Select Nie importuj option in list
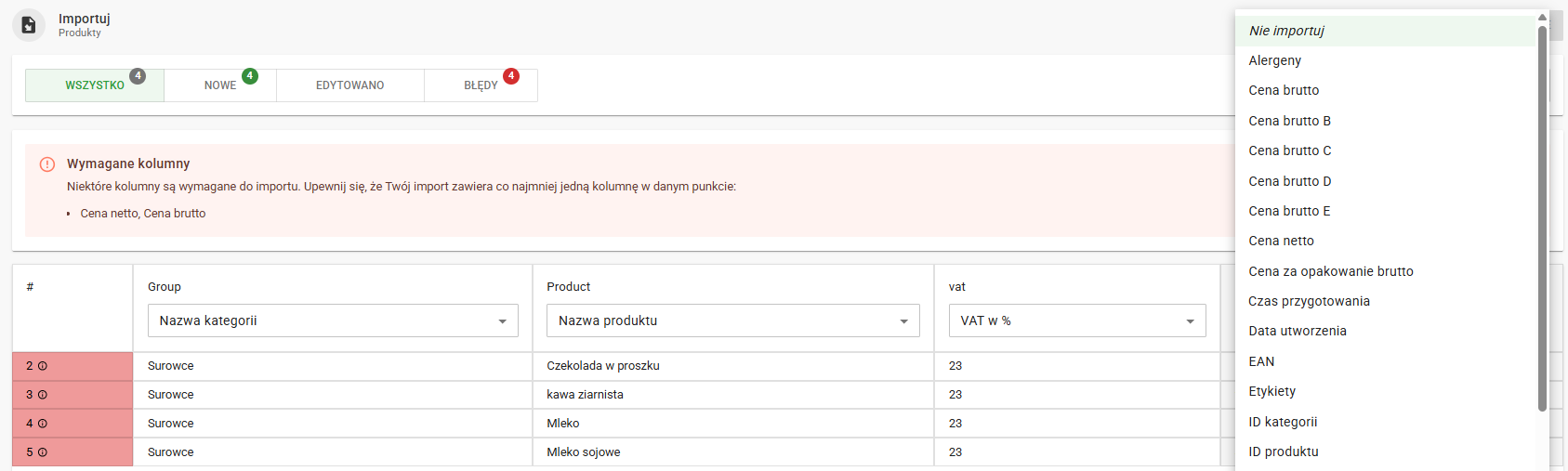1568x471 pixels. (1286, 31)
